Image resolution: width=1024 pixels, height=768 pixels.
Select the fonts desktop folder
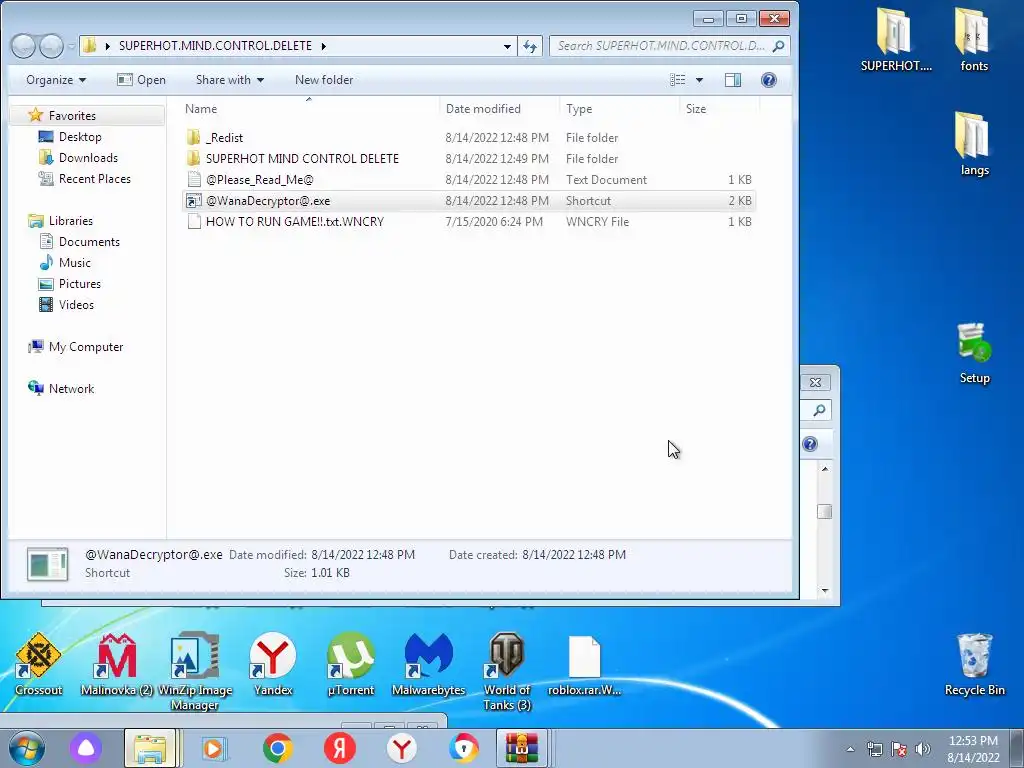[x=973, y=40]
